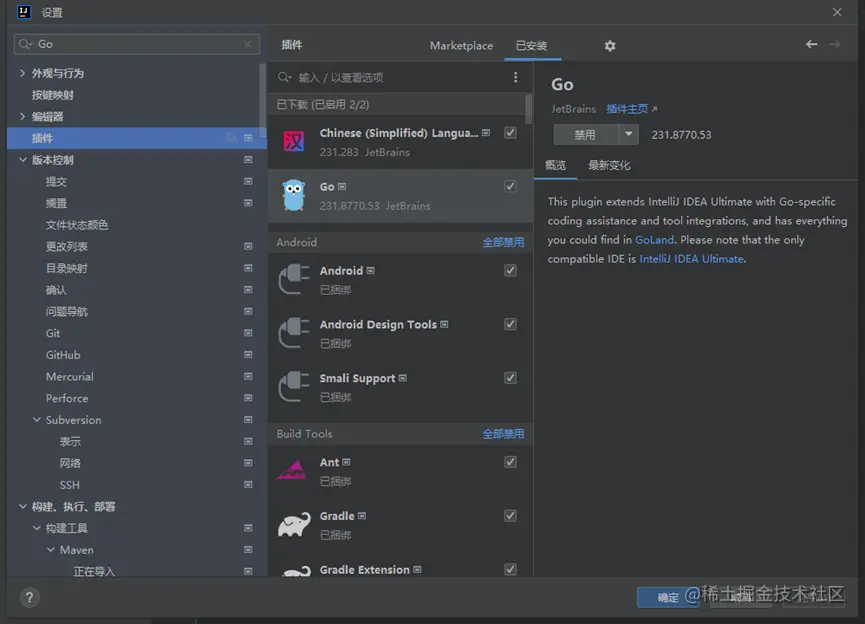Open the 插件主页 link

pyautogui.click(x=627, y=109)
